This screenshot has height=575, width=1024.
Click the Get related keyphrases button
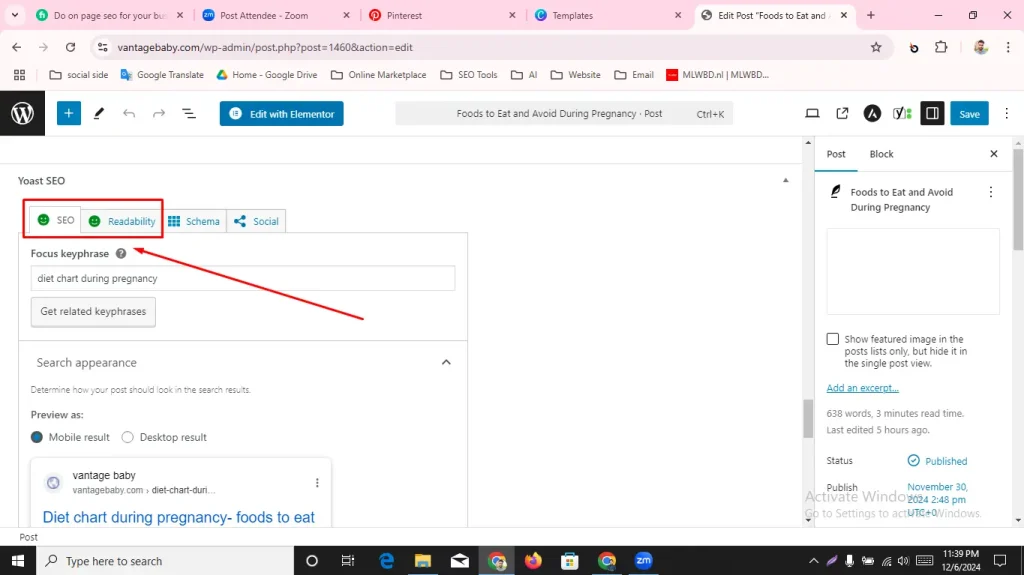click(x=93, y=312)
